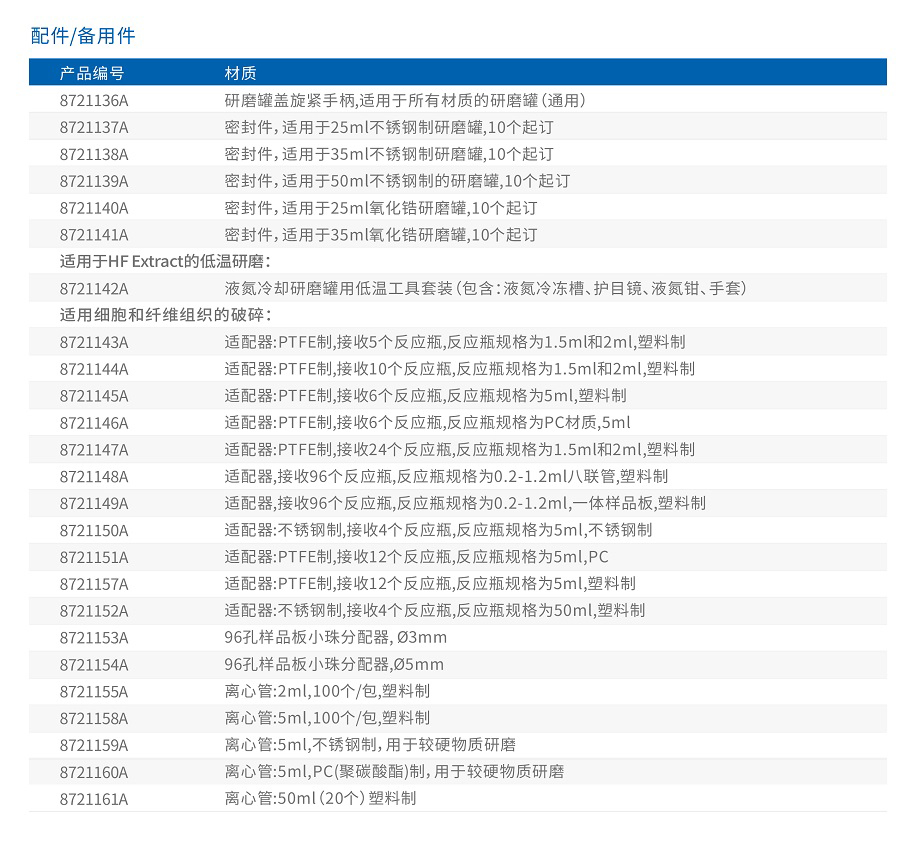
Task: Click the 50ml不锈钢制的研磨罐 seal description
Action: (397, 181)
